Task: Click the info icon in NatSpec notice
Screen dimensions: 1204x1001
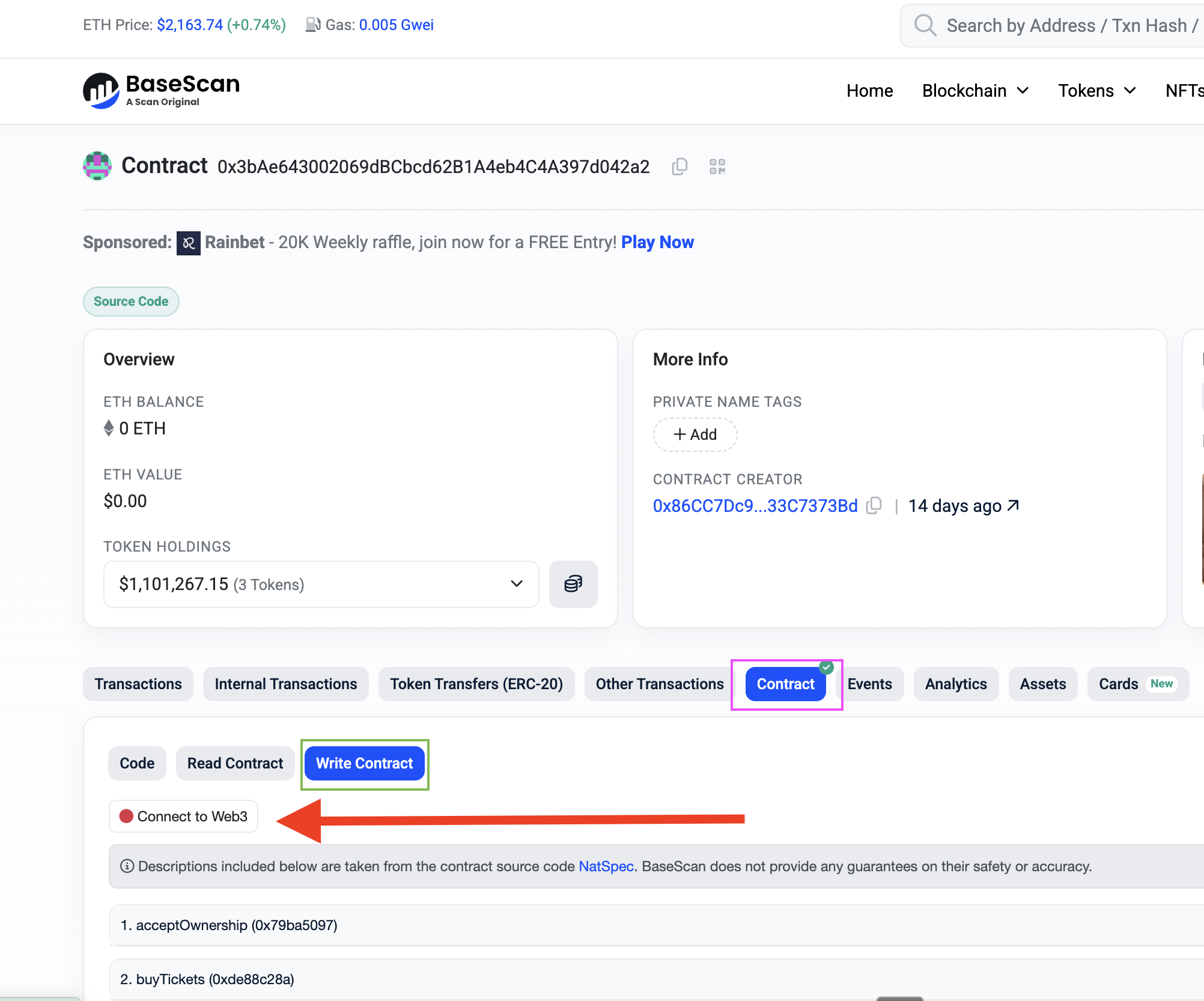Action: click(127, 866)
